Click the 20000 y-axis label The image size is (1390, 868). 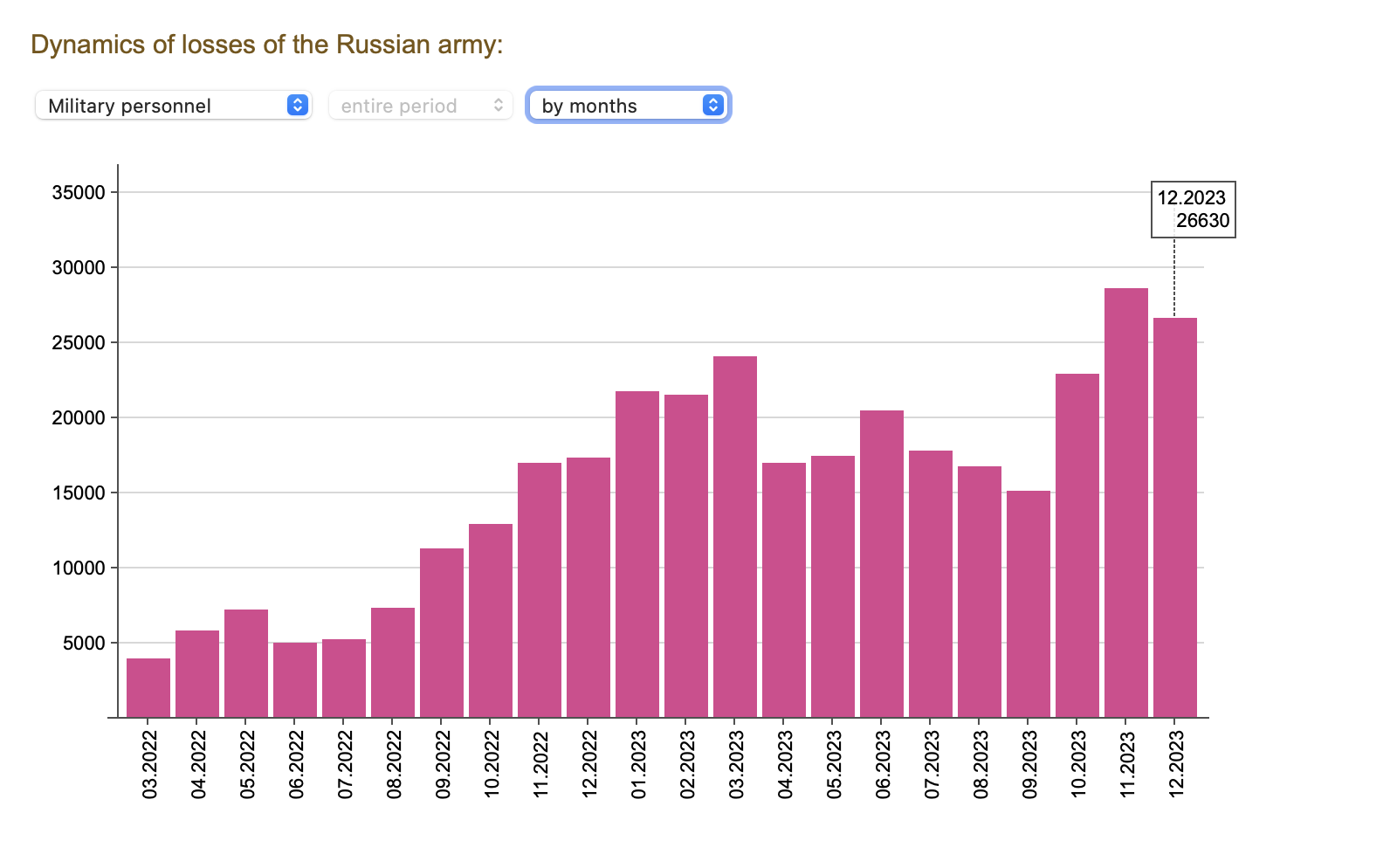[79, 417]
